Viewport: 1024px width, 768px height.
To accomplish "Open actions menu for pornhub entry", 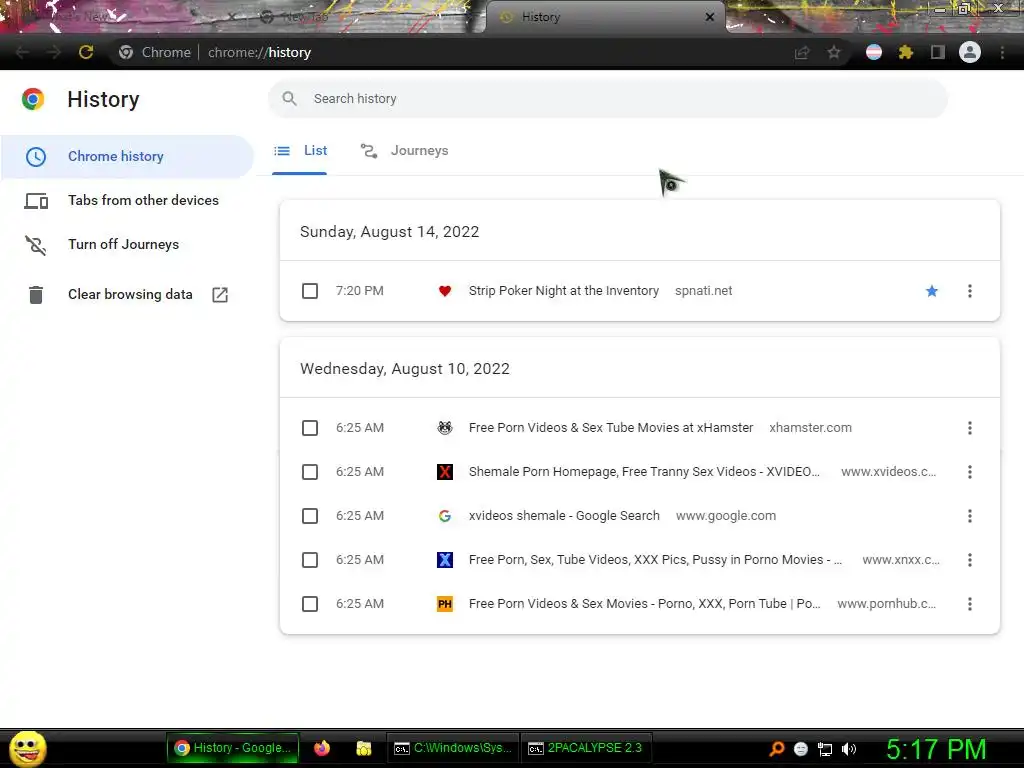I will pos(970,604).
